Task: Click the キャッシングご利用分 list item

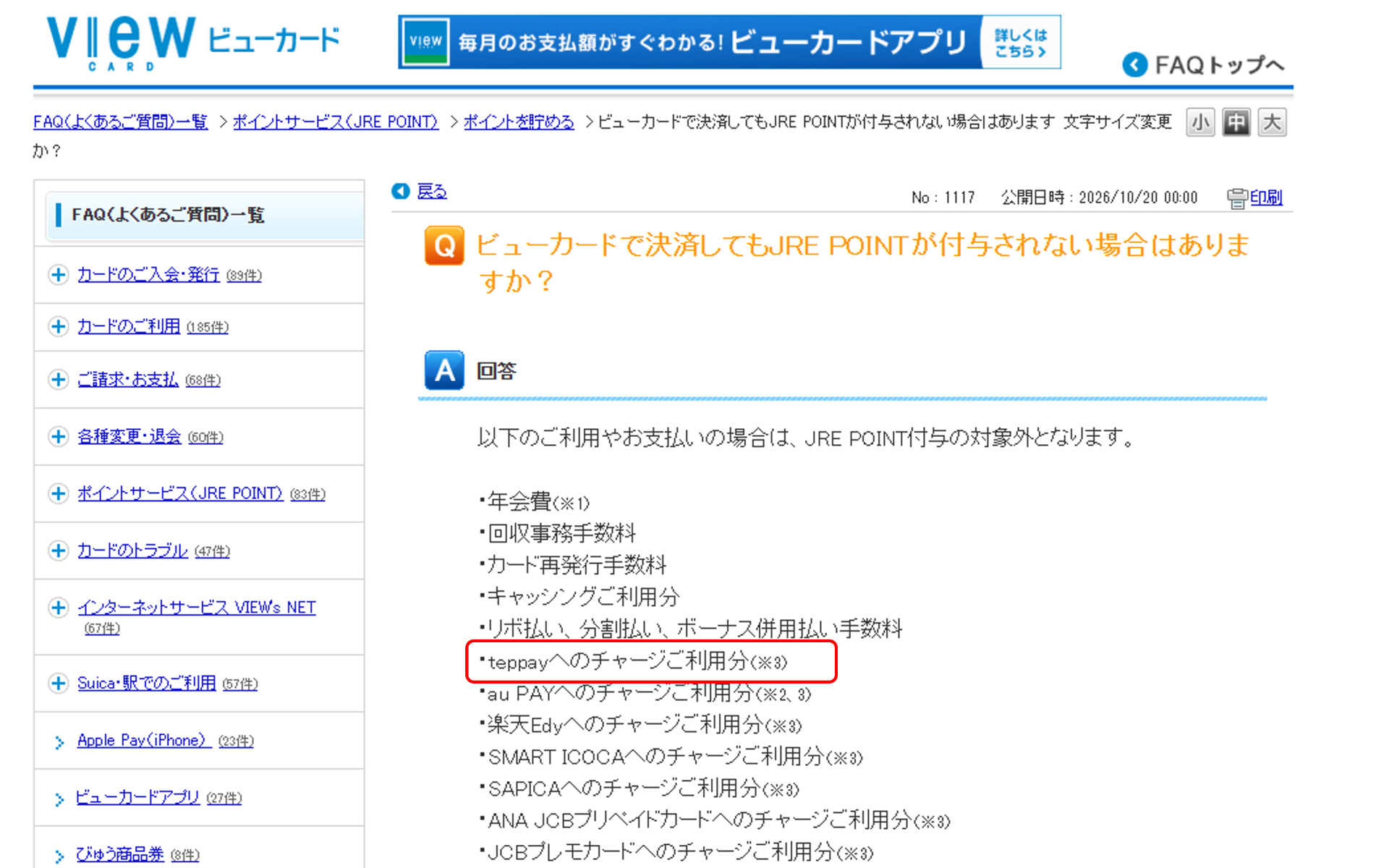Action: tap(579, 597)
